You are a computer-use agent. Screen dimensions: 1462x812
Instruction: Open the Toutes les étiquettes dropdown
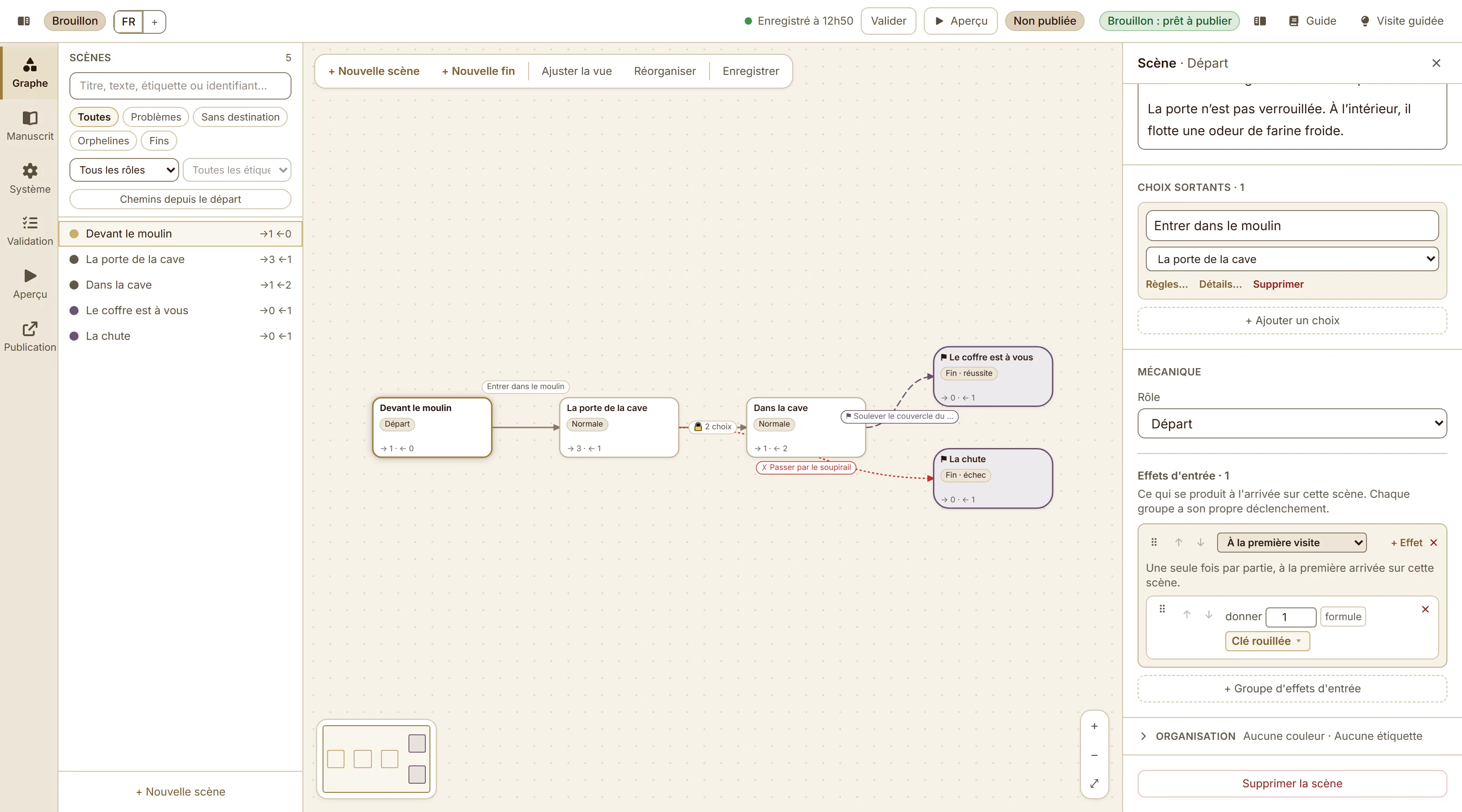click(237, 170)
